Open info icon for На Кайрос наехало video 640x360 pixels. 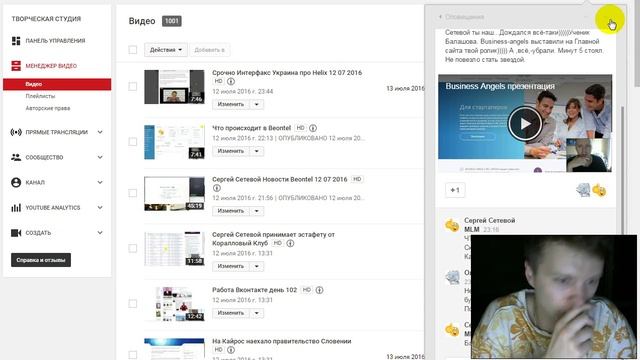point(231,350)
